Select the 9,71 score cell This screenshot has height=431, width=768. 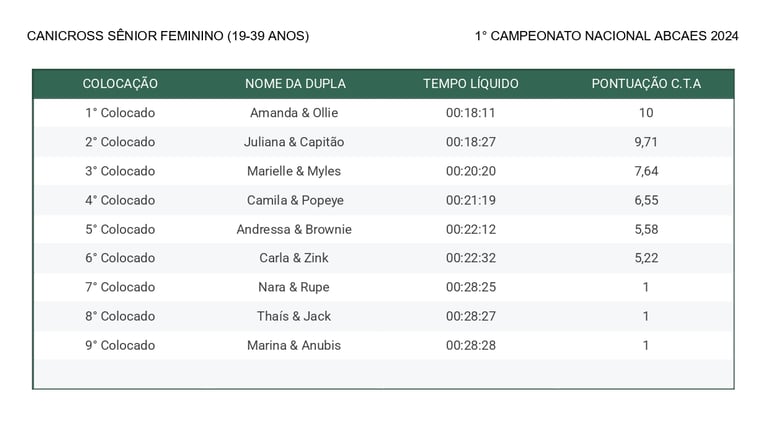pyautogui.click(x=646, y=142)
